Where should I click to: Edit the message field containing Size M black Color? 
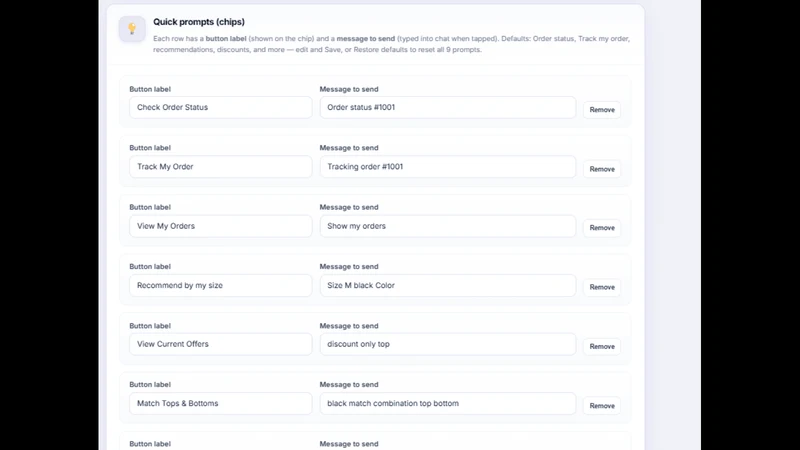[x=447, y=285]
